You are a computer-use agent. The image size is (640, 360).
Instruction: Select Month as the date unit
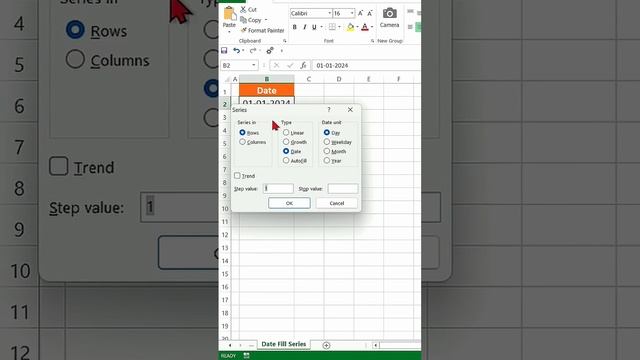(327, 151)
